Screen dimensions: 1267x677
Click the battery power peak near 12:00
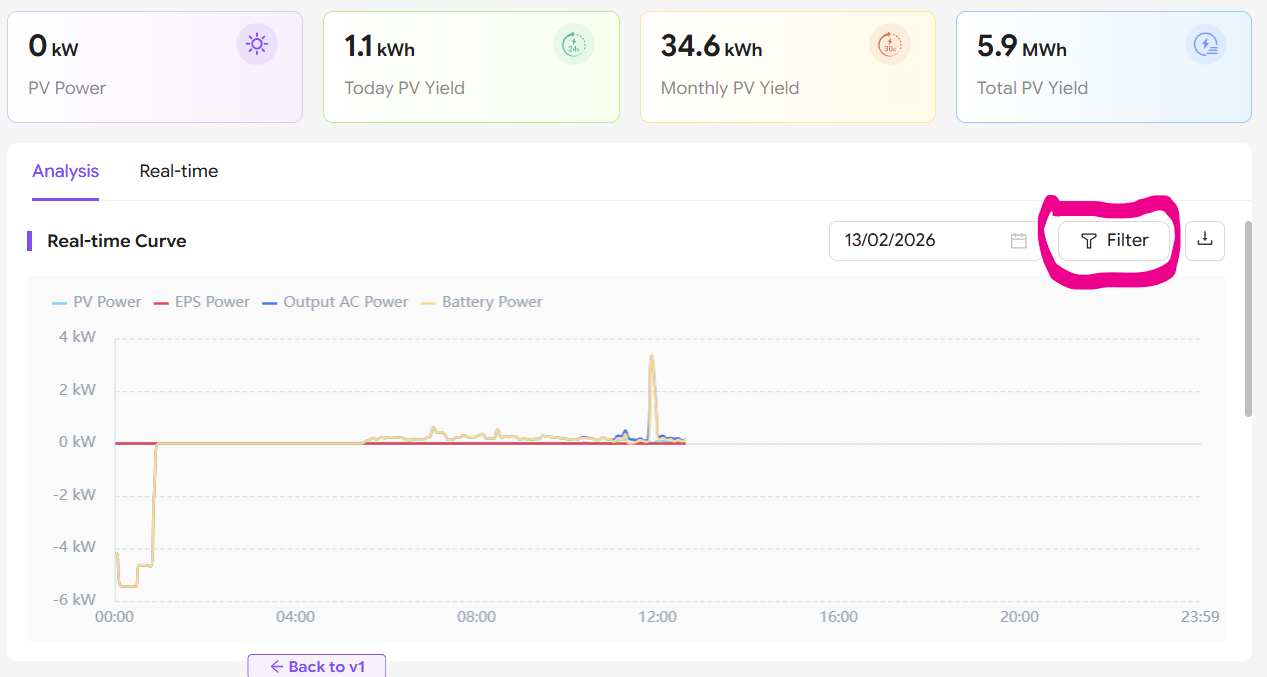coord(652,358)
